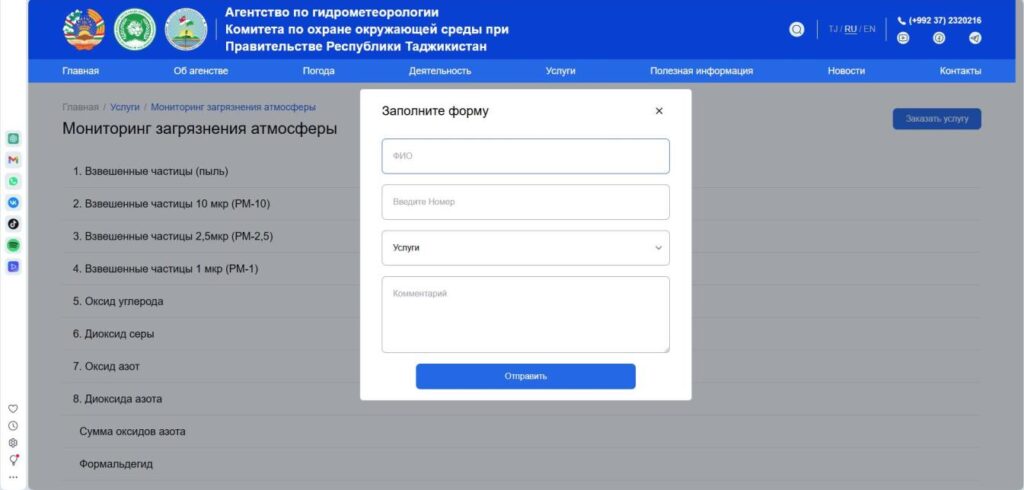The image size is (1024, 490).
Task: Switch site language to TJ
Action: click(833, 29)
